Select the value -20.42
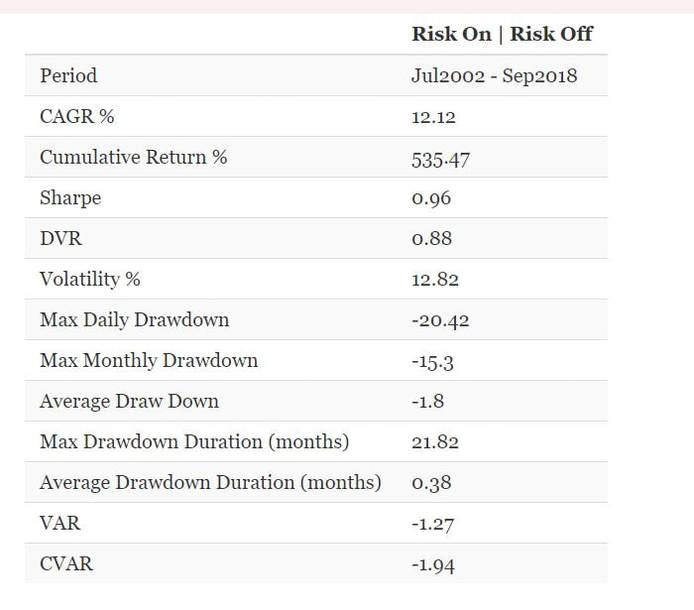Image resolution: width=694 pixels, height=610 pixels. [440, 320]
